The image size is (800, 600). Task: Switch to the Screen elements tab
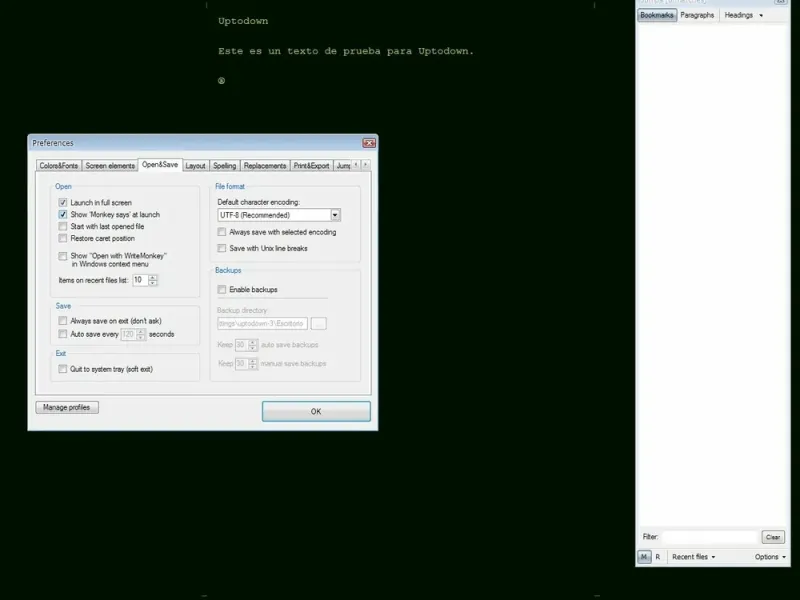pyautogui.click(x=110, y=166)
